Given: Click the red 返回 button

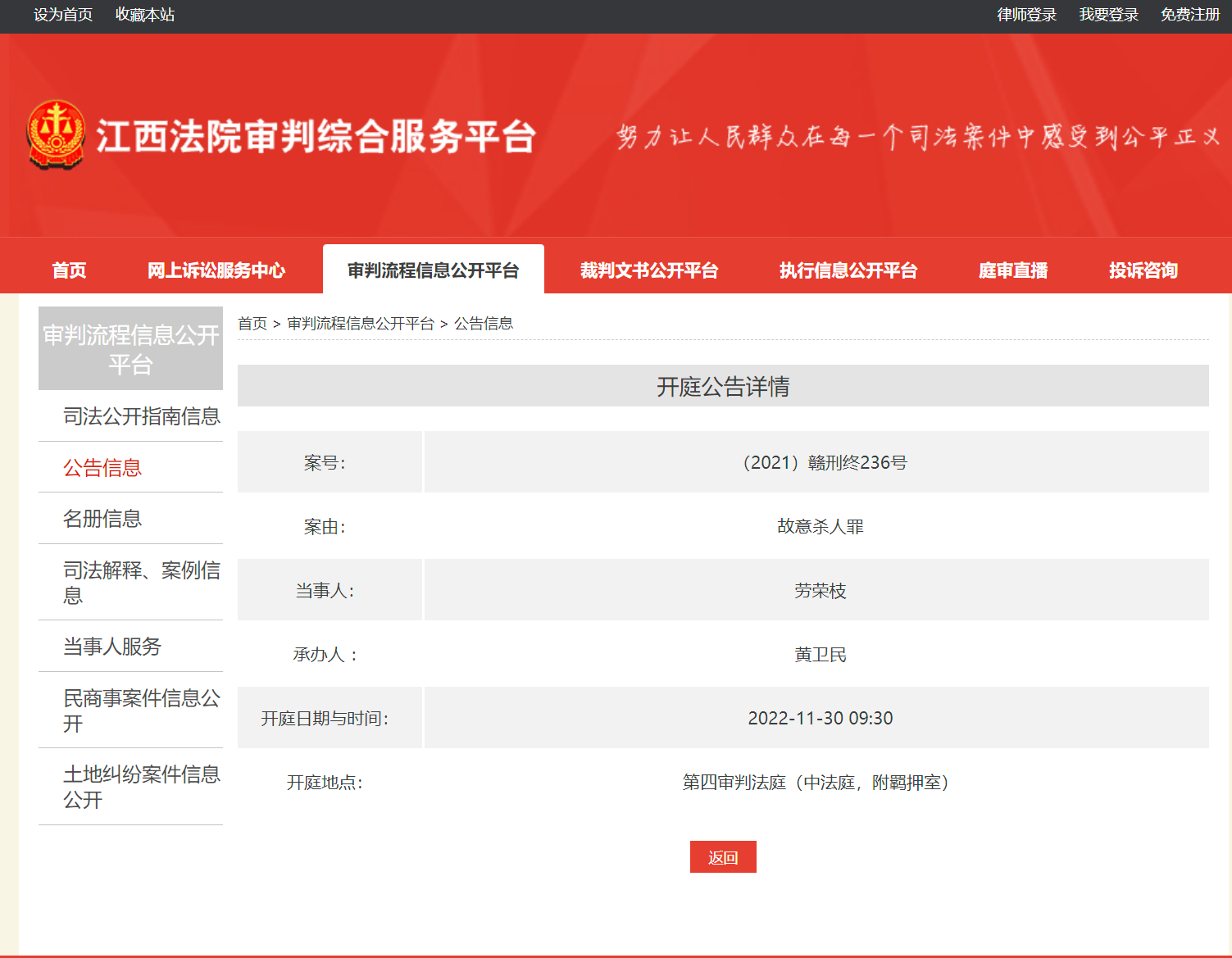Looking at the screenshot, I should (722, 857).
